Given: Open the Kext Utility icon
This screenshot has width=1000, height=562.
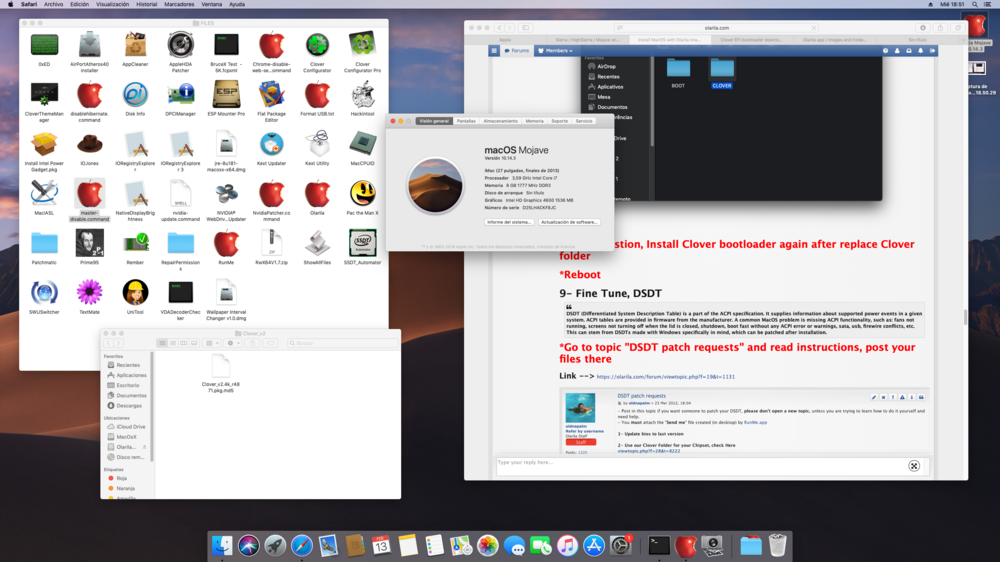Looking at the screenshot, I should tap(317, 145).
